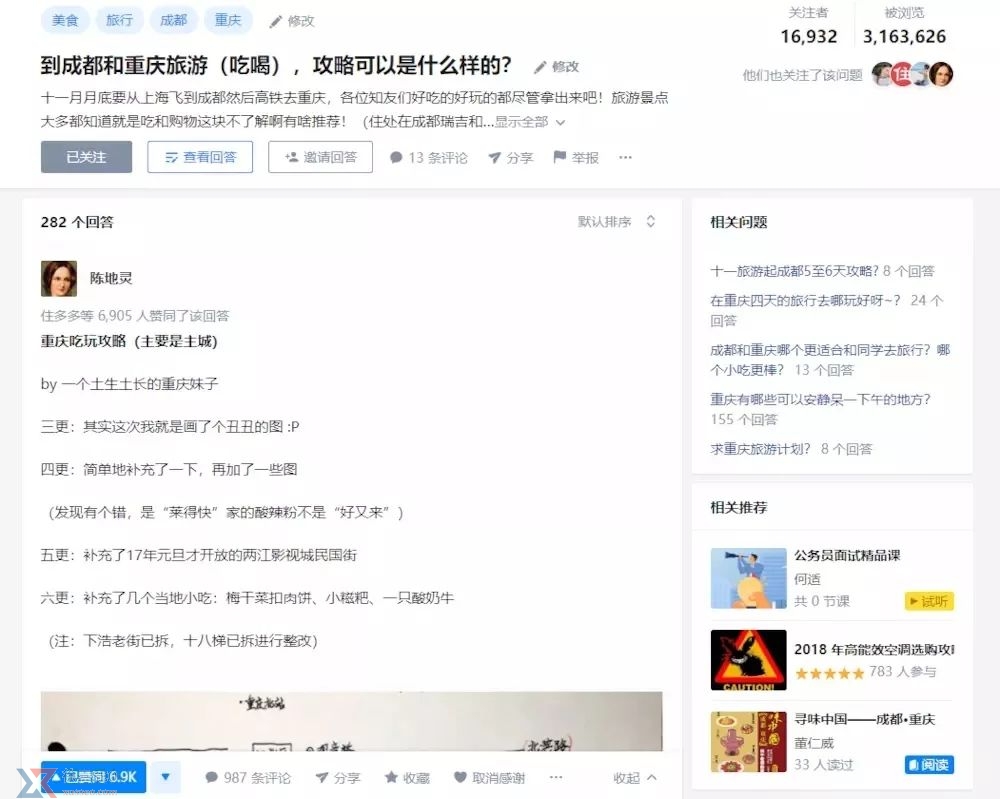Open the ellipsis more menu beside 举报
Screen dimensions: 1000x799
[x=625, y=157]
